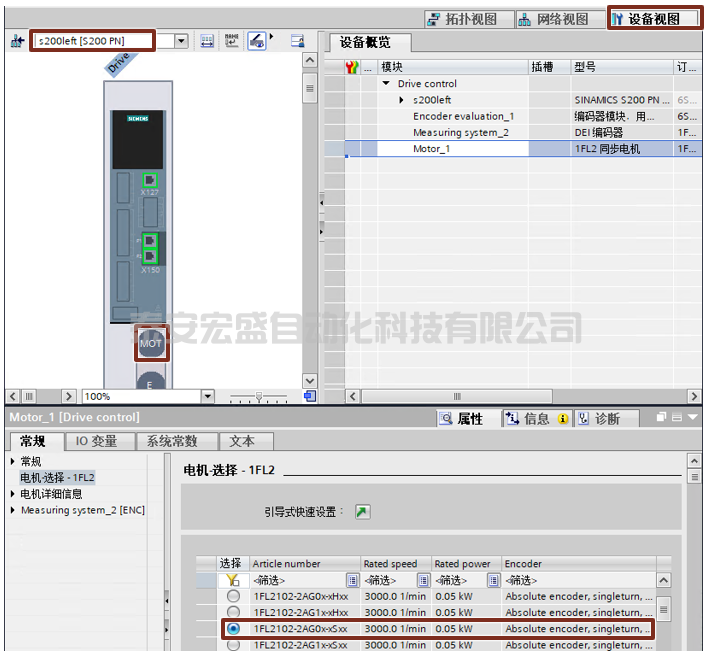Click the overview table right scroll arrow
The image size is (708, 657).
694,396
